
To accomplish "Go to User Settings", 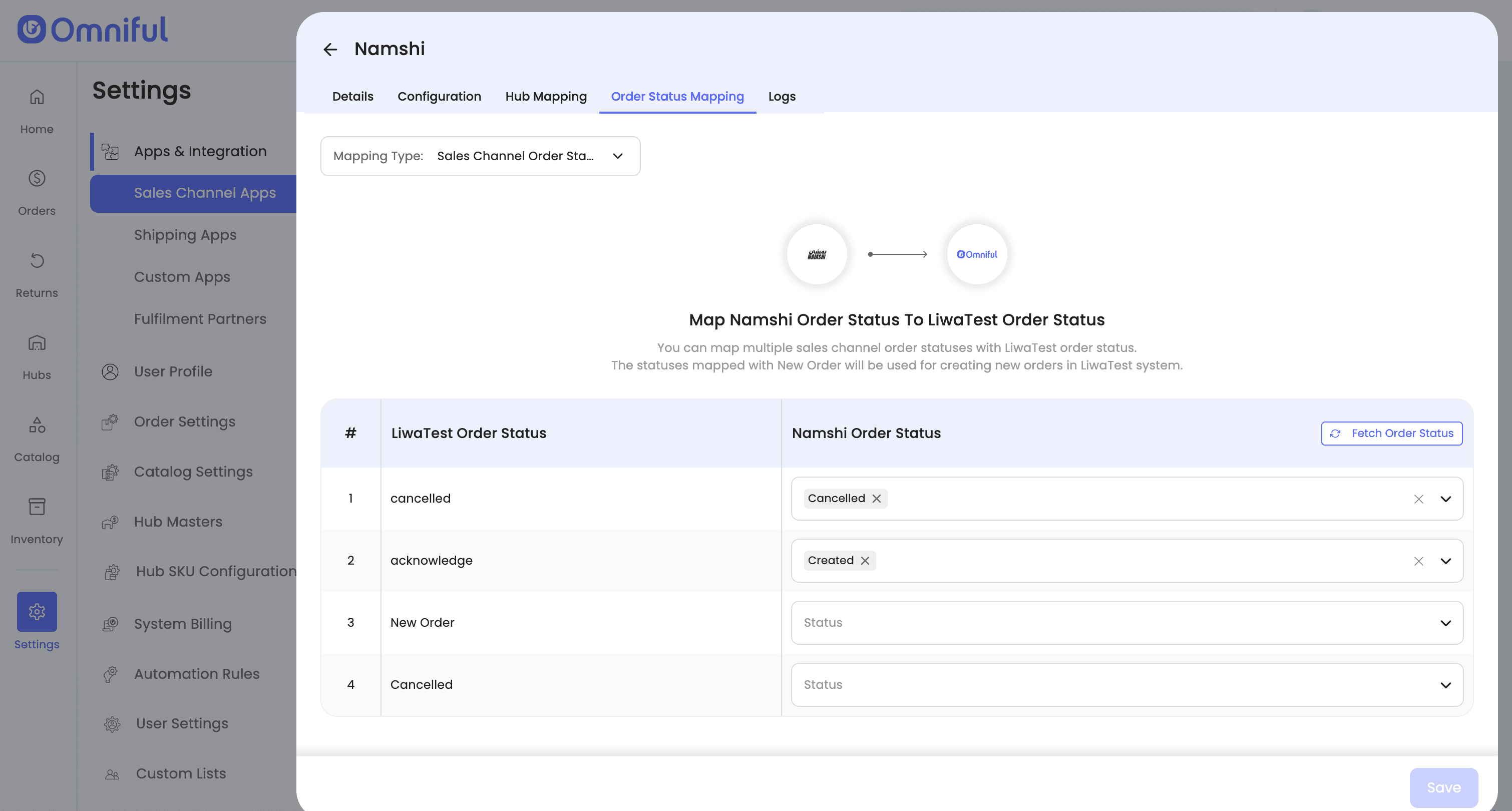I will coord(182,724).
